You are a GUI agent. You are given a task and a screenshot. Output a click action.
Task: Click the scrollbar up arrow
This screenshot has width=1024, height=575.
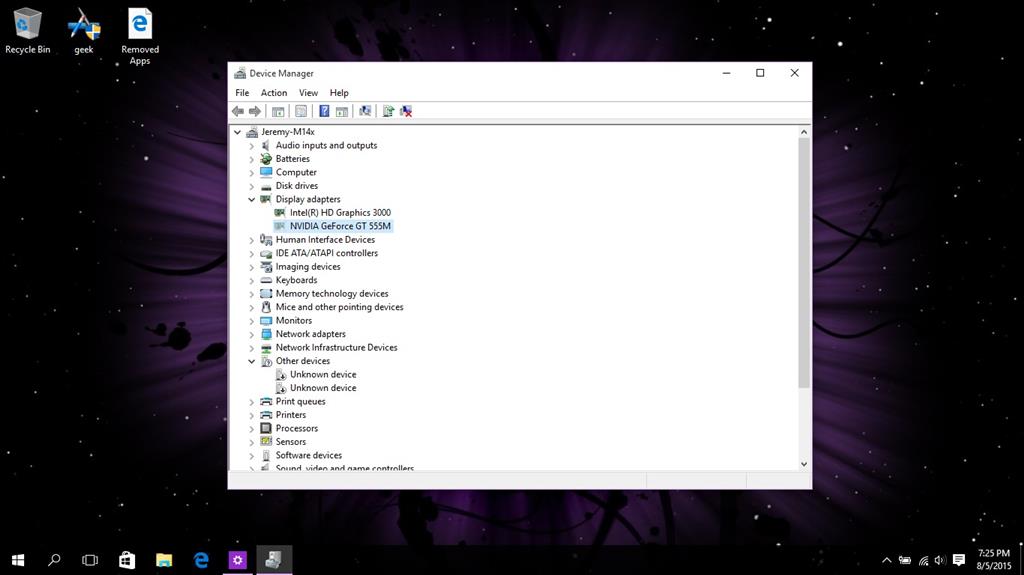(x=804, y=132)
